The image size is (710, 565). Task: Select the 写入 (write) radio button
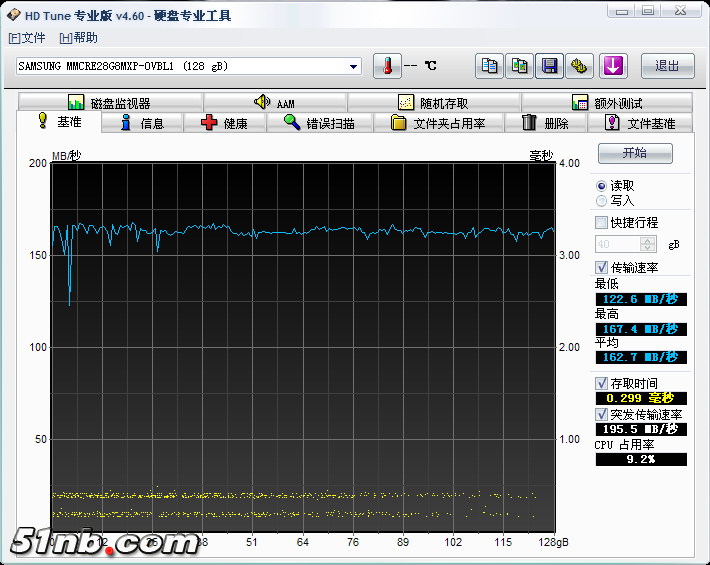601,201
